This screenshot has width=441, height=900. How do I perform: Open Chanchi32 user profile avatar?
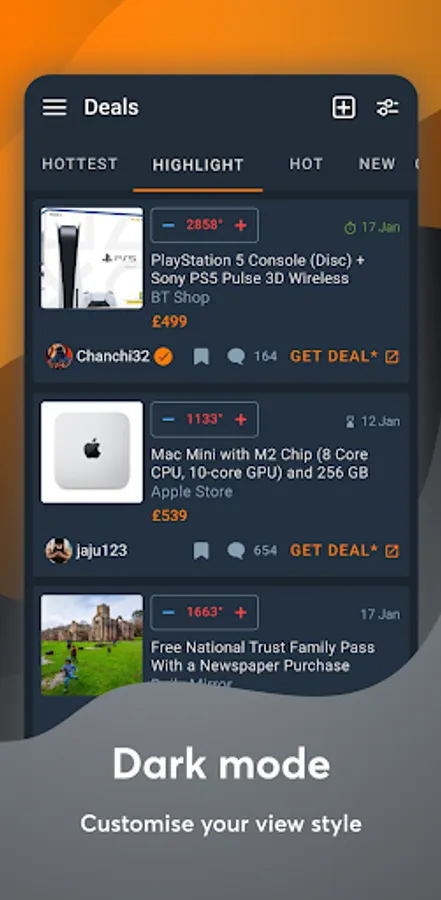point(59,356)
